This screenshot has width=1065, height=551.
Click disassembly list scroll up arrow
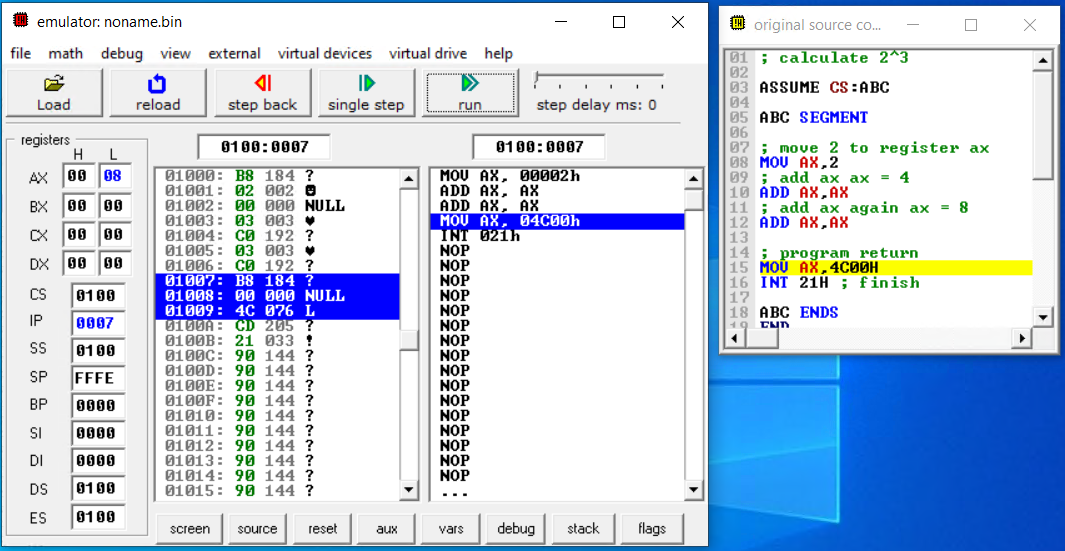693,179
